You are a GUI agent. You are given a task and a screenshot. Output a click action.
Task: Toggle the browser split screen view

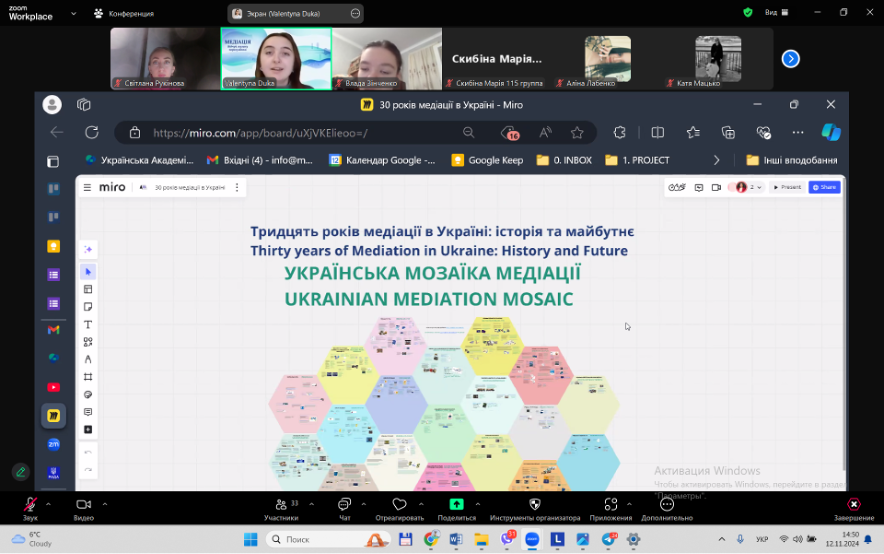pyautogui.click(x=657, y=132)
